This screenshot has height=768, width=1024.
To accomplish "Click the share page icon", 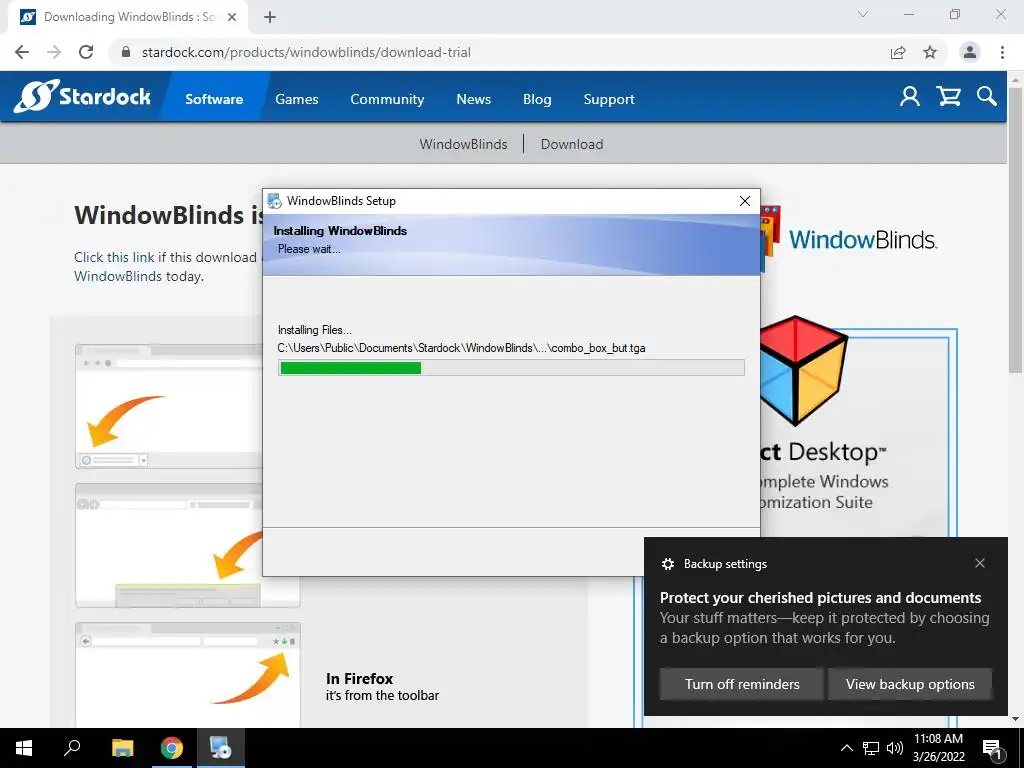I will tap(898, 52).
